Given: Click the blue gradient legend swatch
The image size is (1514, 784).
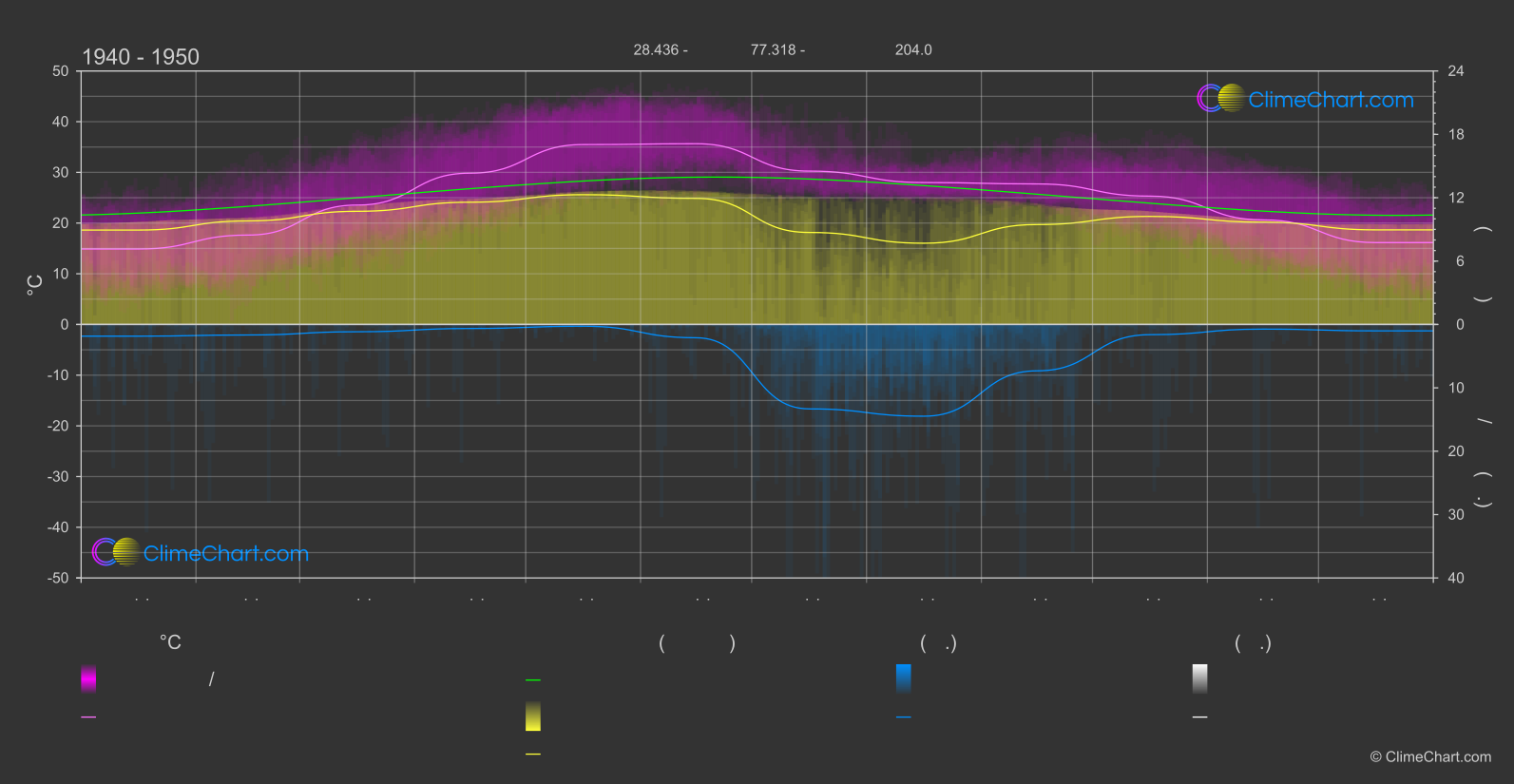Looking at the screenshot, I should point(903,679).
